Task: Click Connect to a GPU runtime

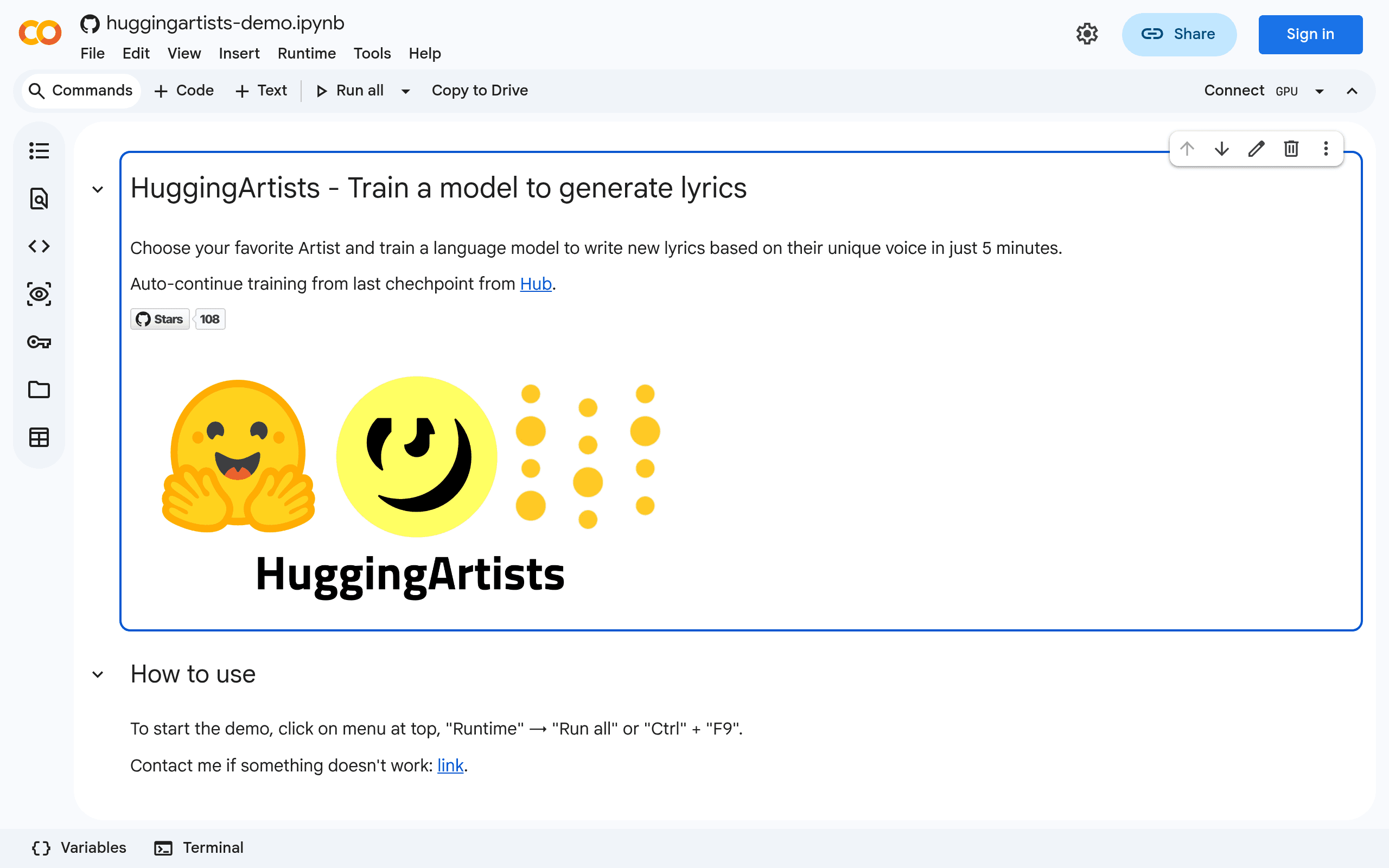Action: (x=1251, y=91)
